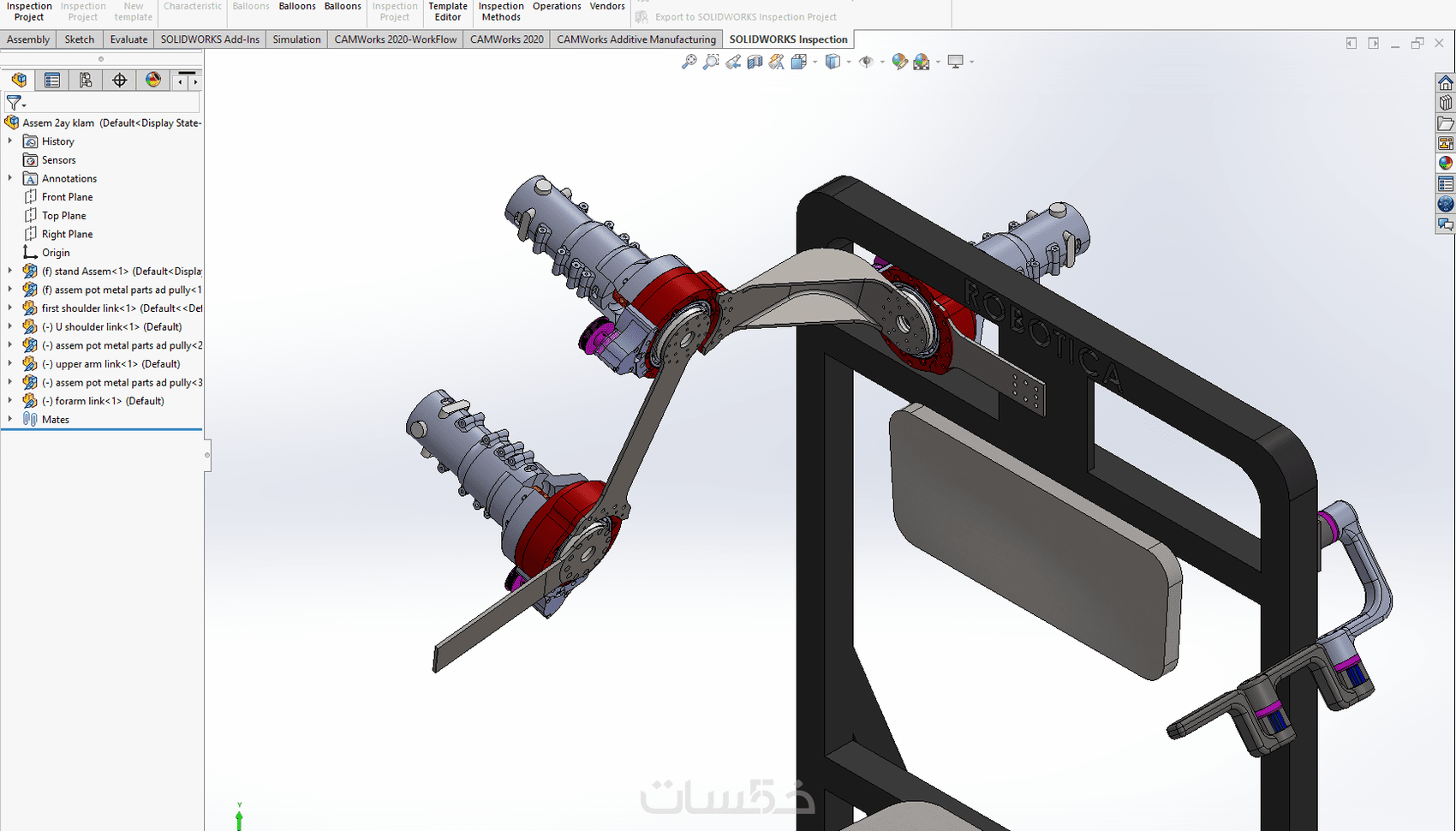Open the CAMWorks Additive Manufacturing tab
Viewport: 1456px width, 831px height.
tap(636, 39)
